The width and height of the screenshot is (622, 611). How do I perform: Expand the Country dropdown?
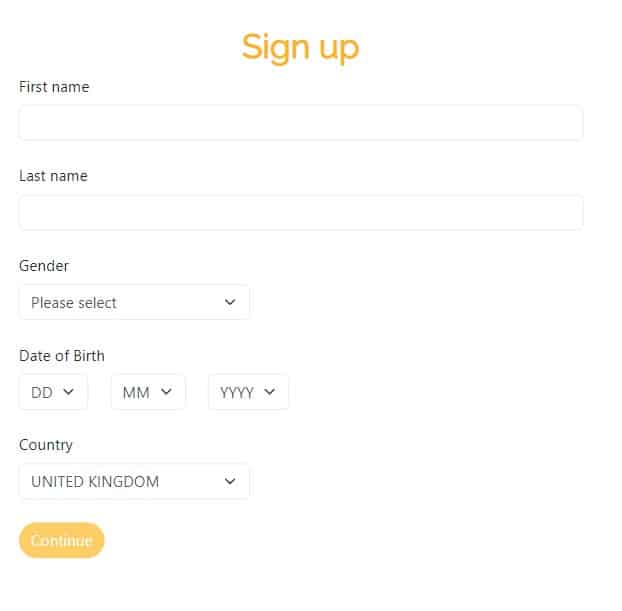click(x=134, y=481)
